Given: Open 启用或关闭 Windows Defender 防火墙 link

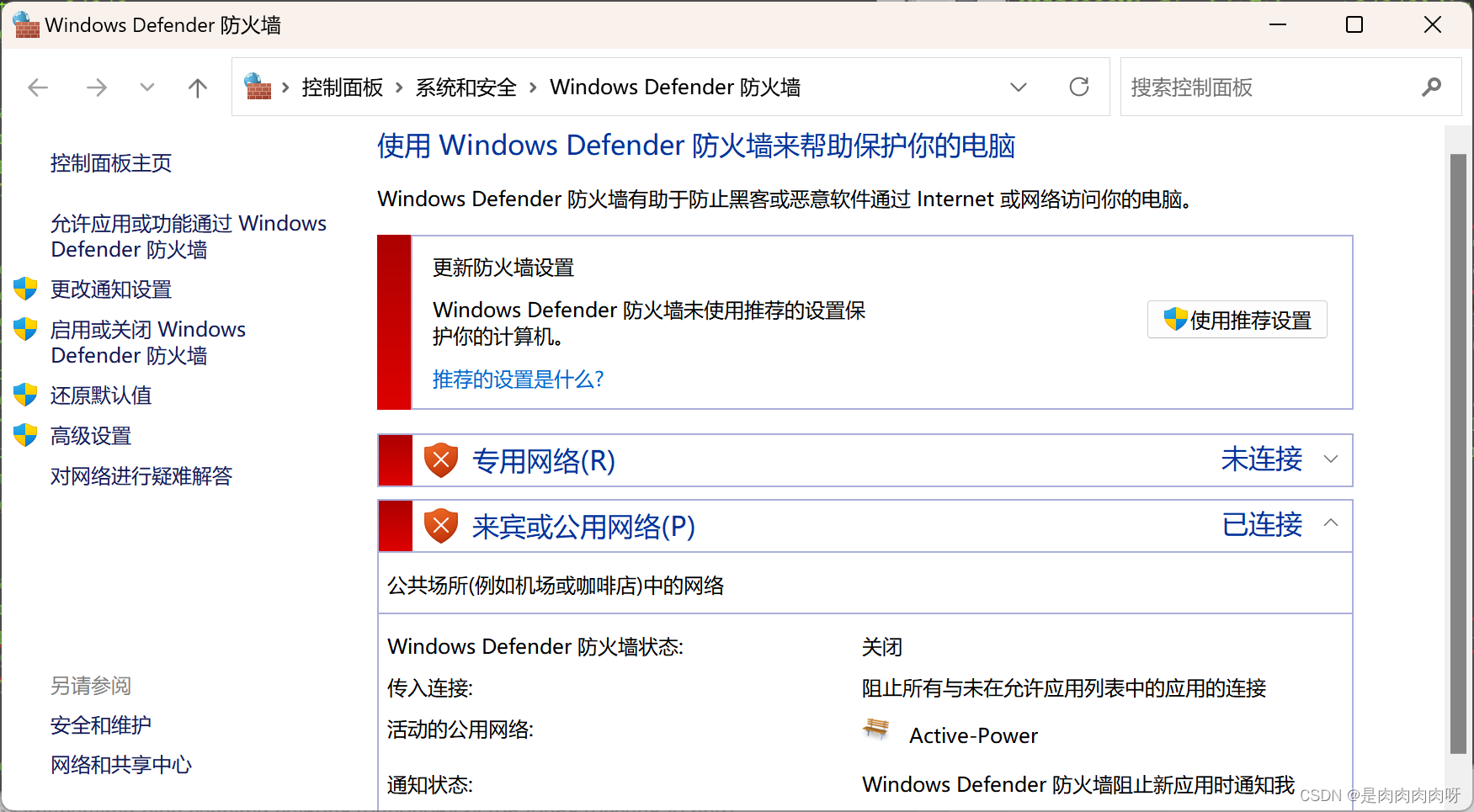Looking at the screenshot, I should 148,342.
